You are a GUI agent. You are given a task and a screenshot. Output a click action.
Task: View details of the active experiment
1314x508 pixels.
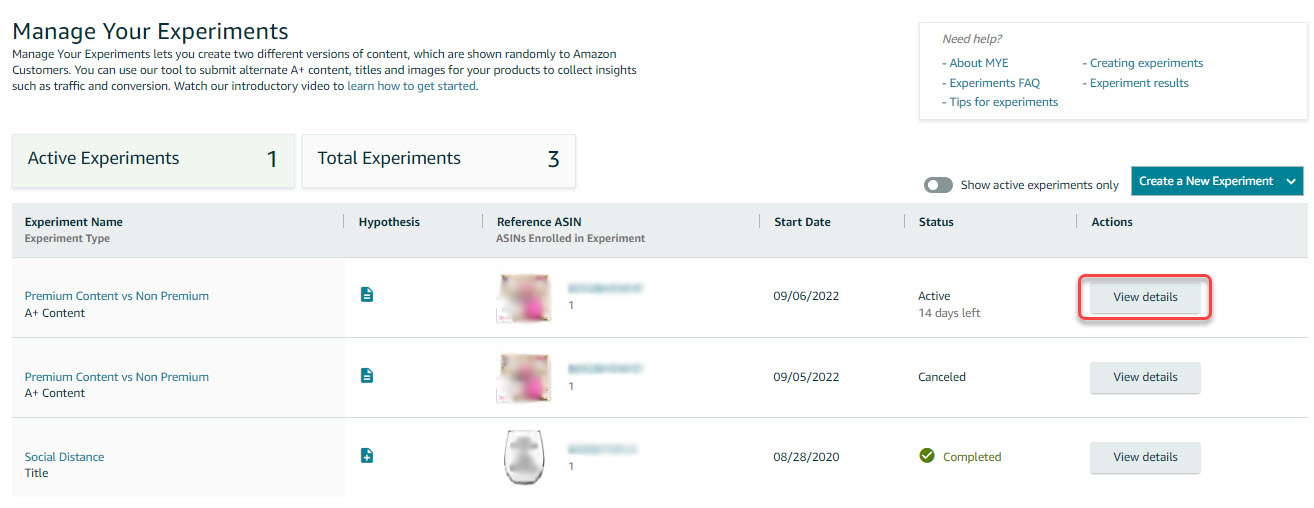(1145, 297)
